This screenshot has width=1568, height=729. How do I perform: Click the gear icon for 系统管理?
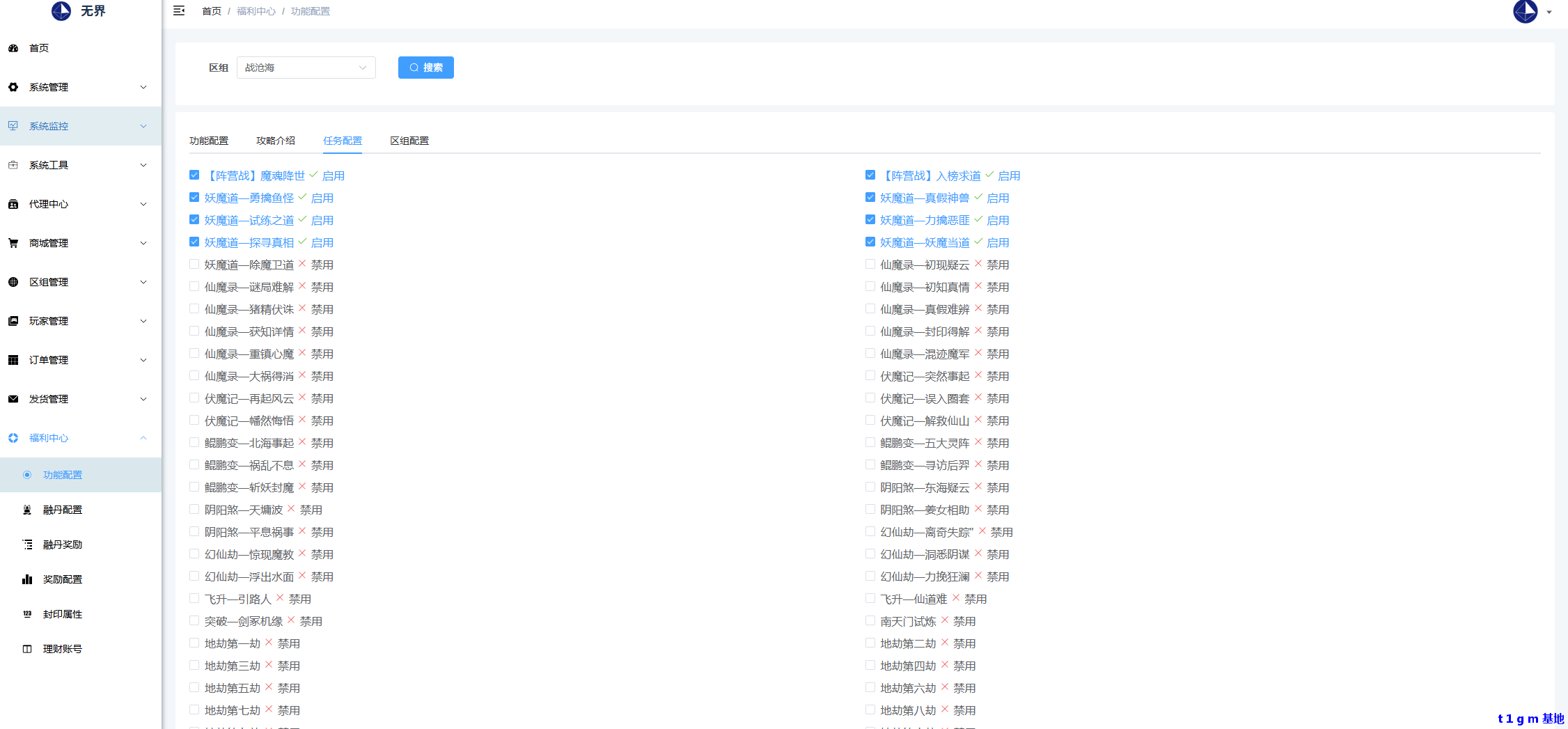tap(13, 87)
